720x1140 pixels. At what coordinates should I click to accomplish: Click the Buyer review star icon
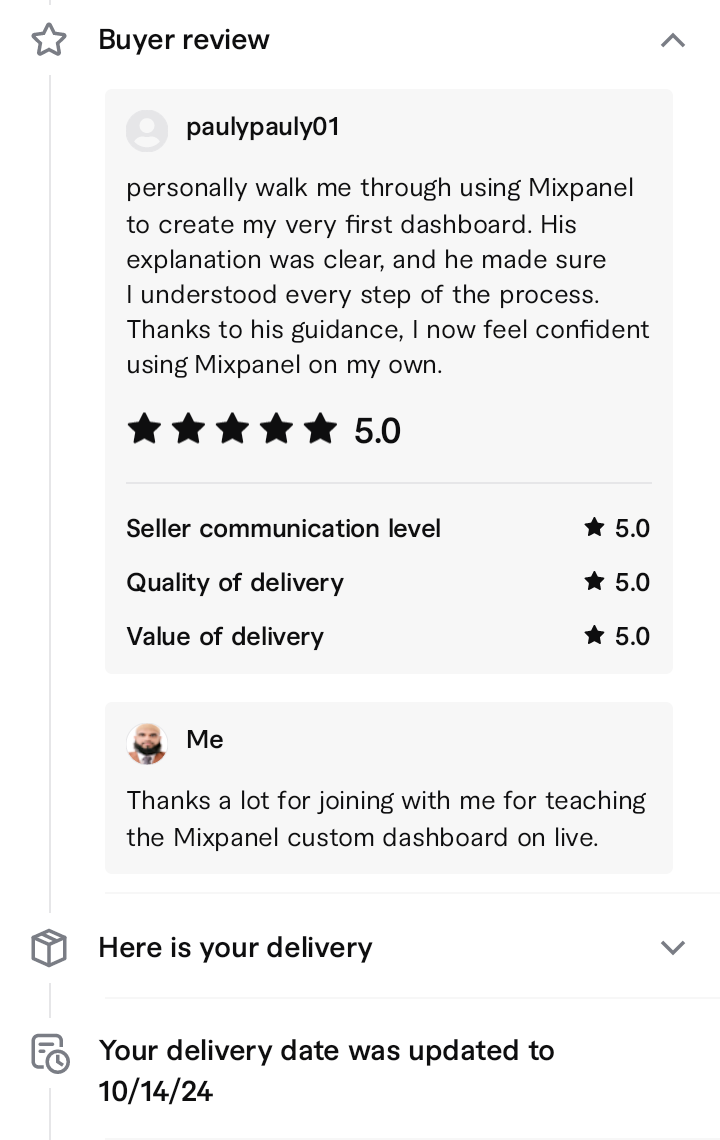tap(49, 40)
